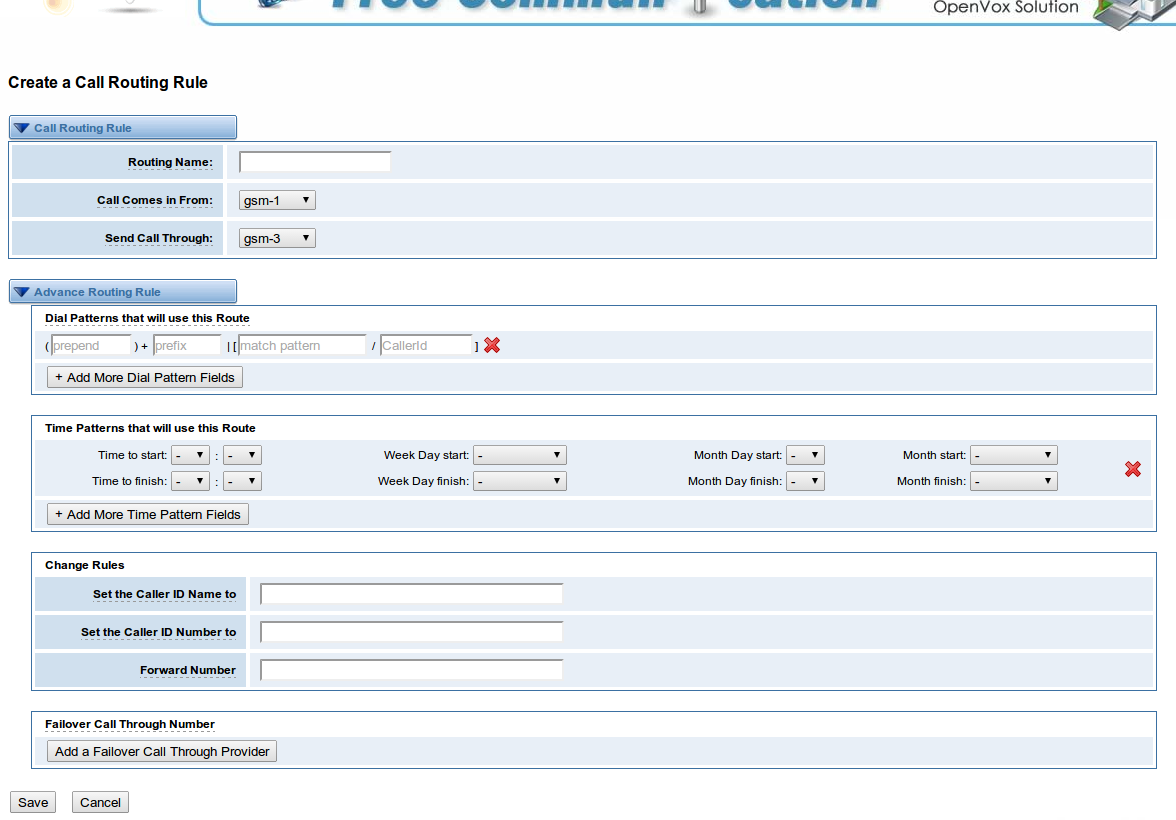Screen dimensions: 1176x820
Task: Focus the Routing Name input field
Action: [315, 162]
